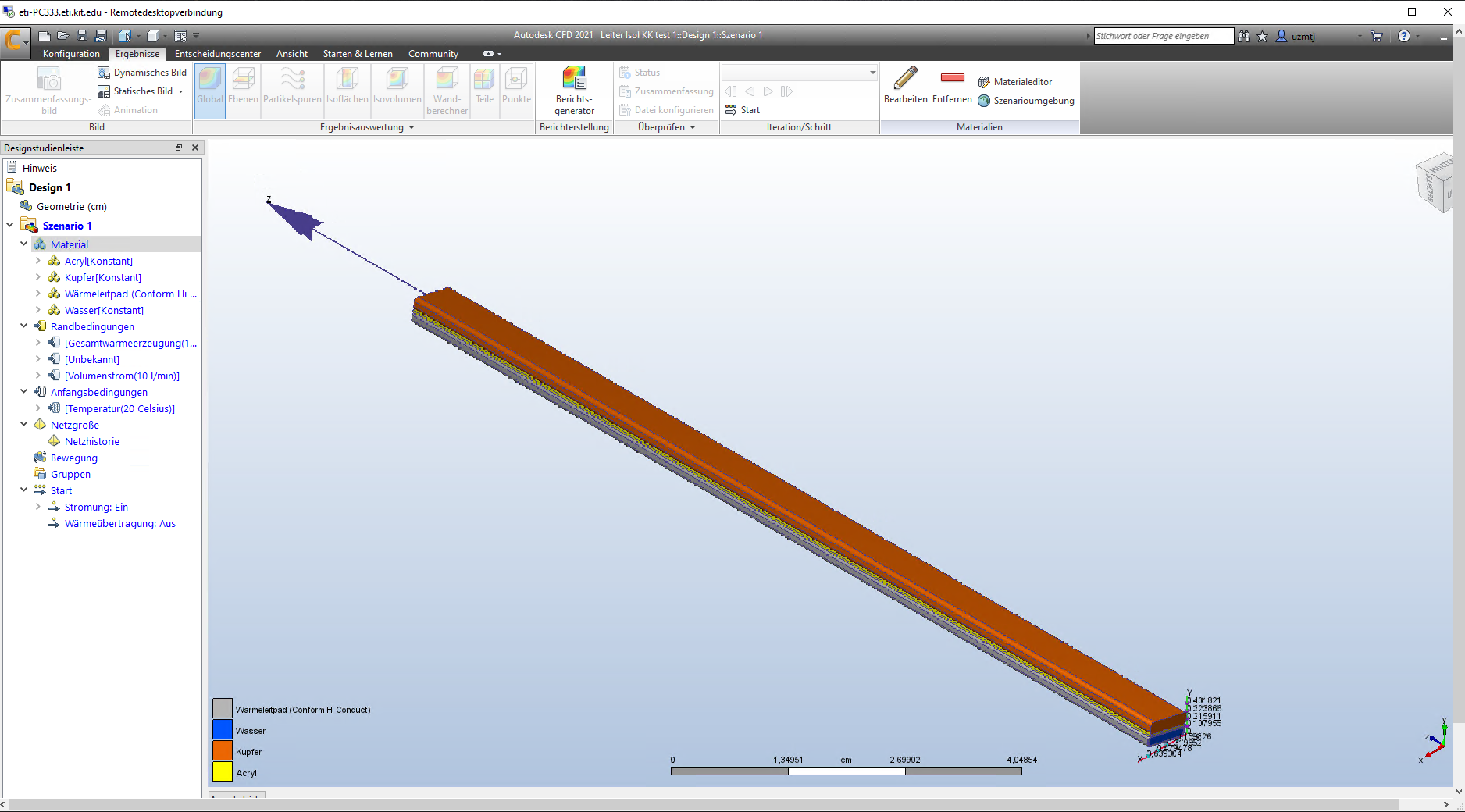This screenshot has height=812, width=1465.
Task: Collapse the Randbedingungen tree section
Action: coord(23,326)
